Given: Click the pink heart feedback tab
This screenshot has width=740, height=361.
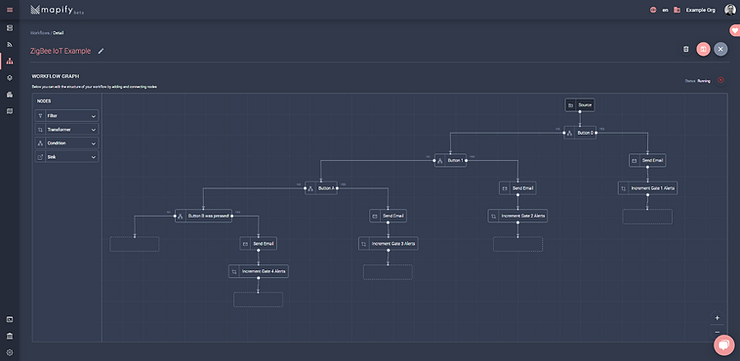Looking at the screenshot, I should click(x=735, y=31).
